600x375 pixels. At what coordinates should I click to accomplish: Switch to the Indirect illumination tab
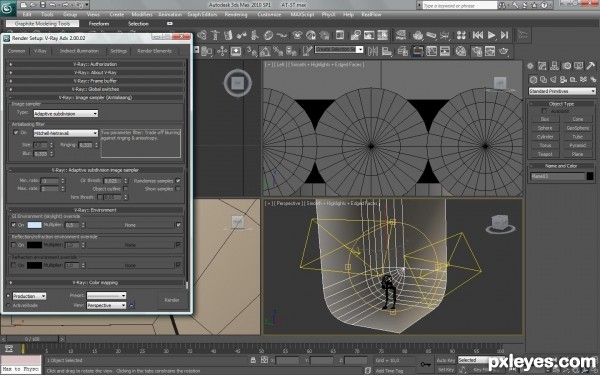pyautogui.click(x=79, y=51)
